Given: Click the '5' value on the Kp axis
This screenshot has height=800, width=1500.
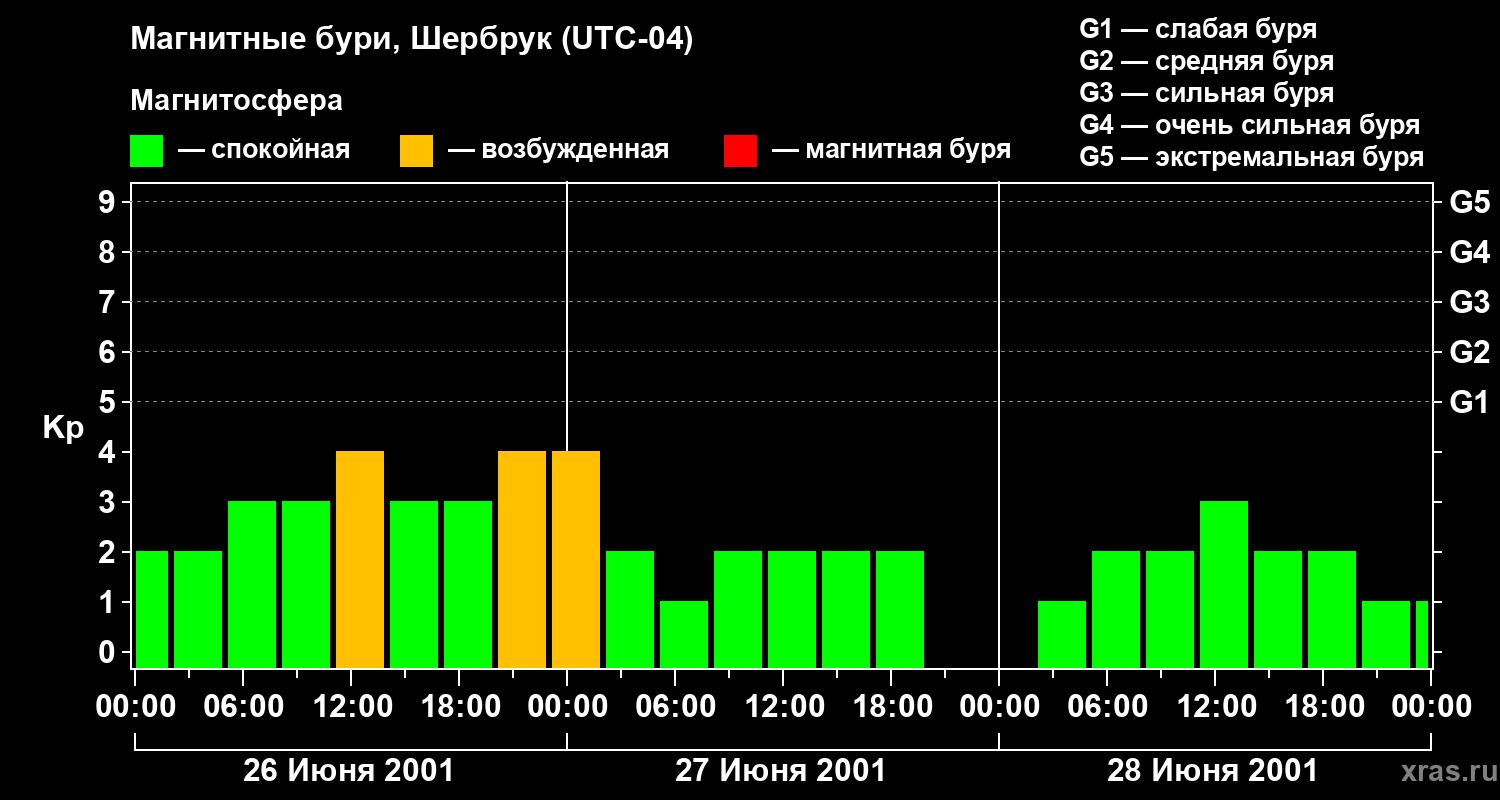Looking at the screenshot, I should 109,402.
